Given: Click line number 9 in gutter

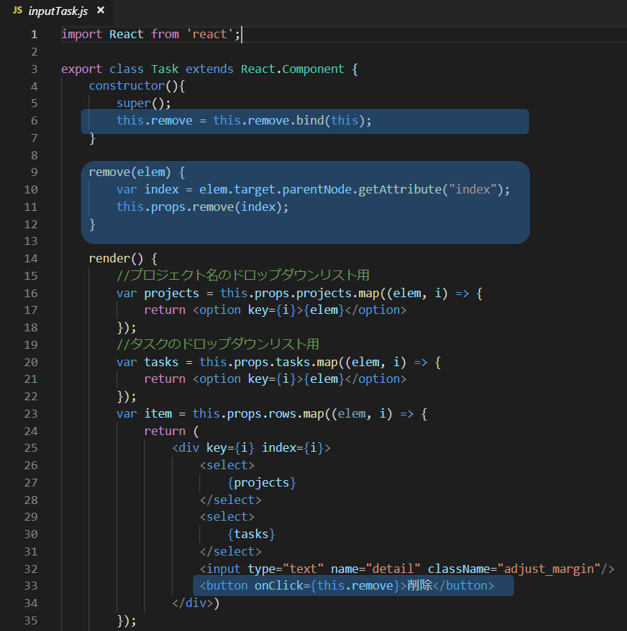Looking at the screenshot, I should tap(34, 173).
